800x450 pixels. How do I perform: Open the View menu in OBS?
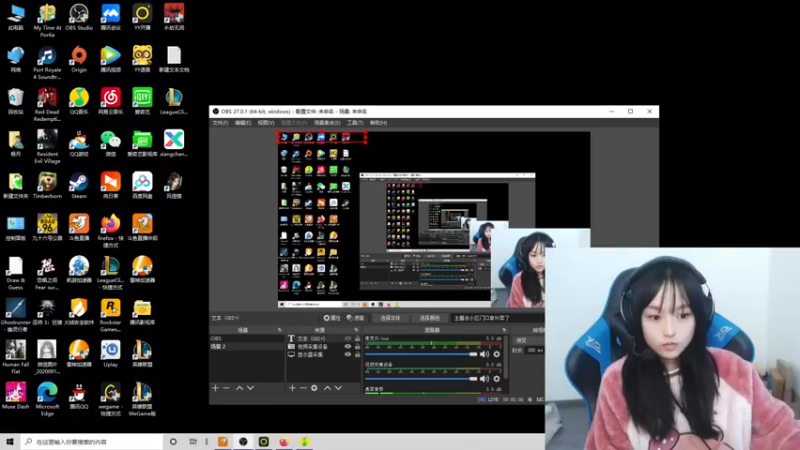tap(266, 123)
